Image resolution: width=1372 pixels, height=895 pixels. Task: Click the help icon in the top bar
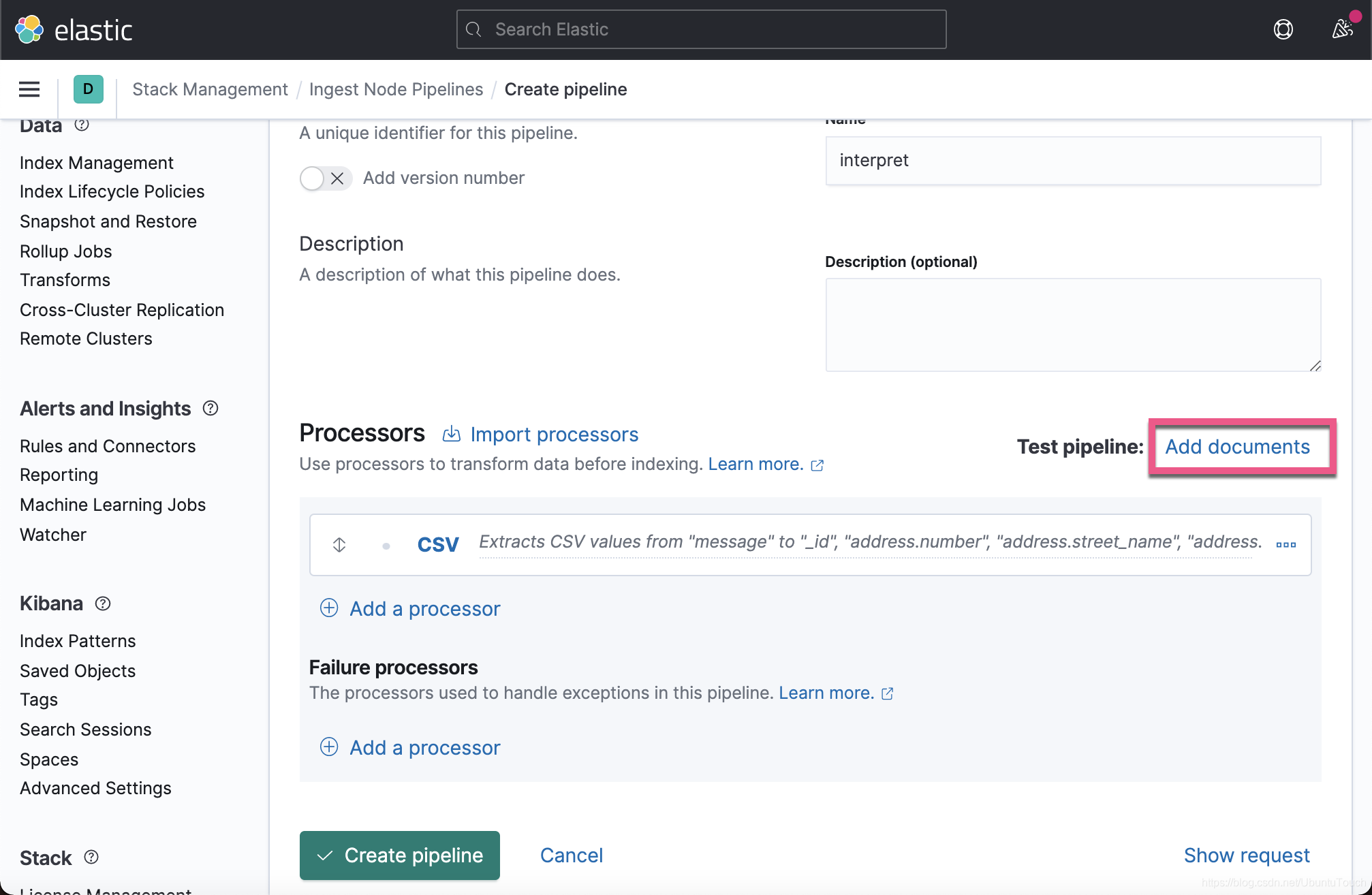point(1283,29)
